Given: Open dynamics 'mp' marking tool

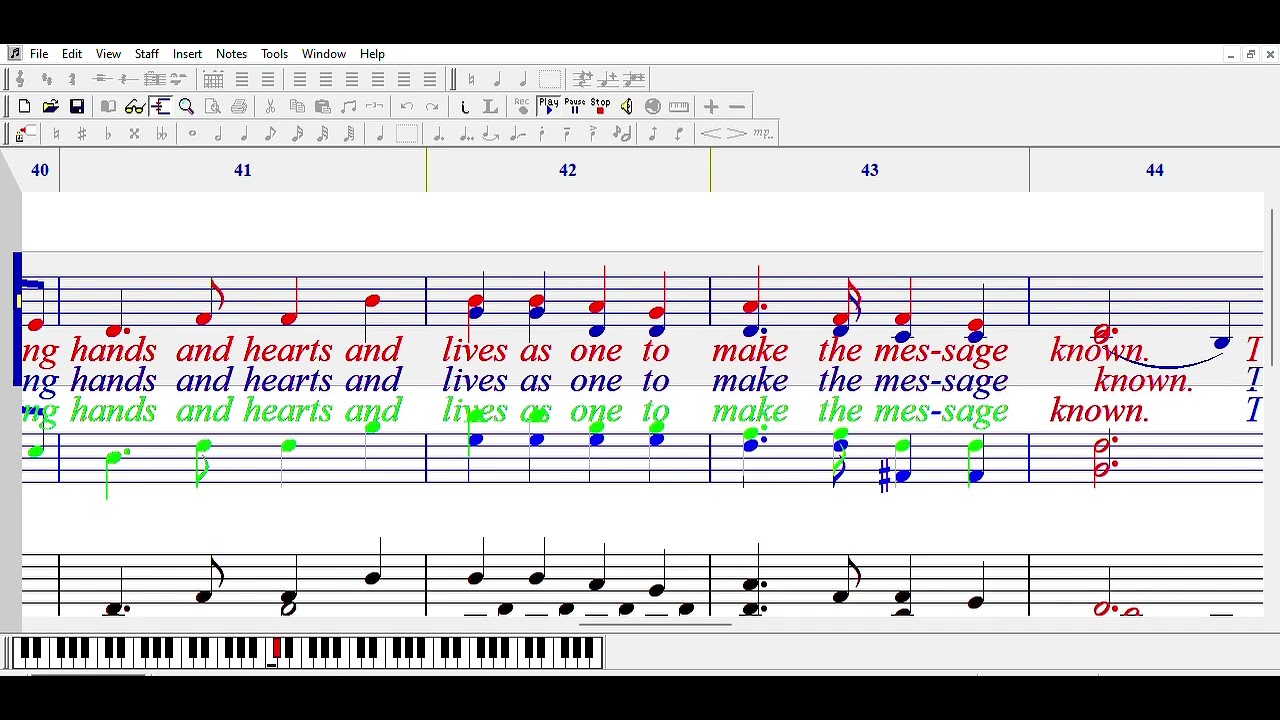Looking at the screenshot, I should pos(763,133).
